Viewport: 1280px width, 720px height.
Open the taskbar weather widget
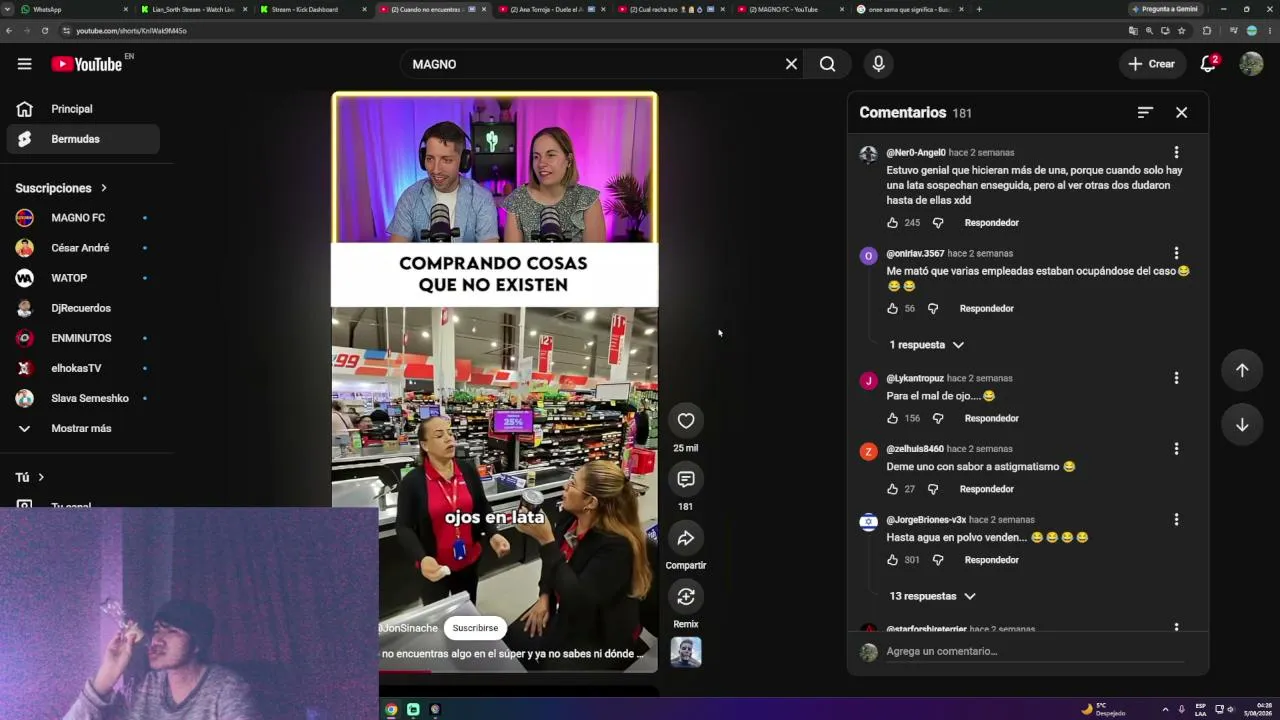point(1103,709)
